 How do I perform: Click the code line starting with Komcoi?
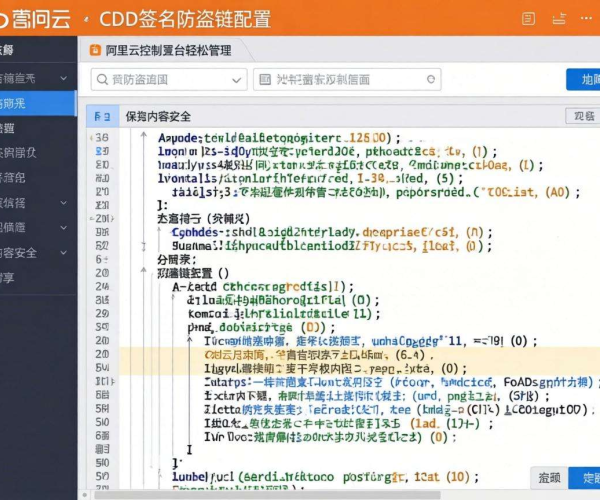[x=284, y=314]
